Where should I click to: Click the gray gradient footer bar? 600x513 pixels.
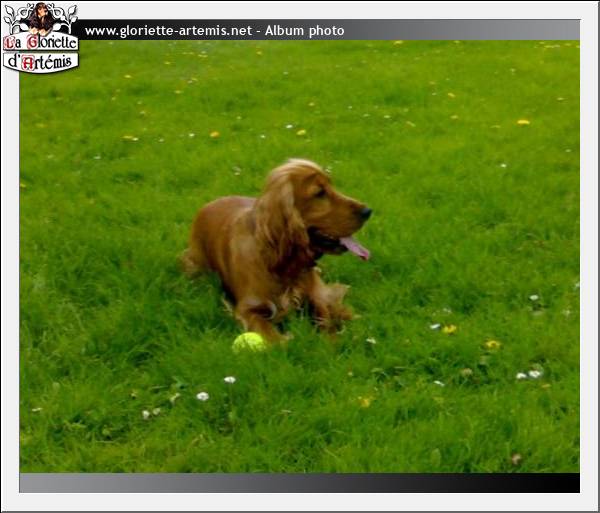pos(250,482)
